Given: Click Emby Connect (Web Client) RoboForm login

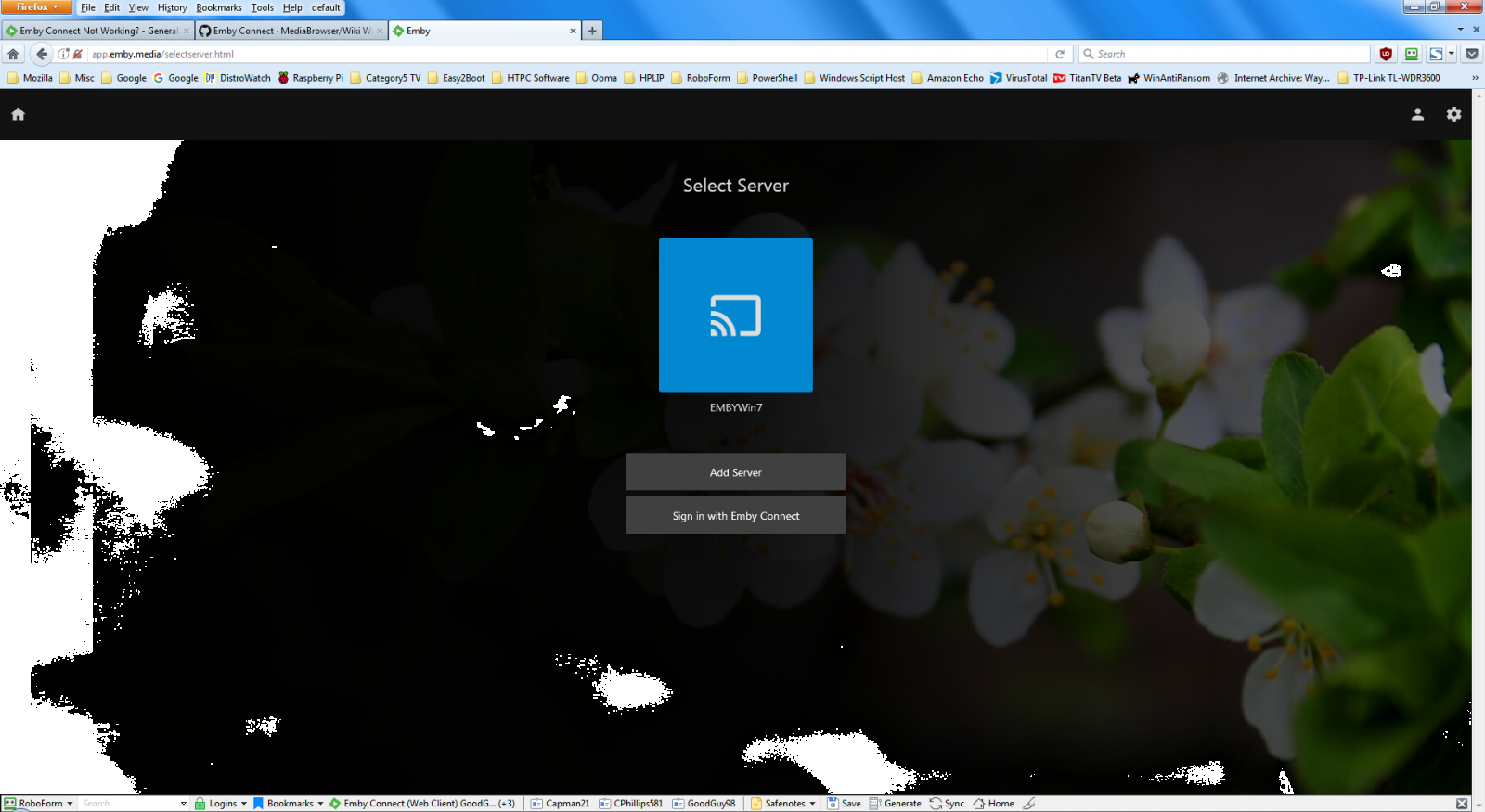Looking at the screenshot, I should [x=422, y=804].
